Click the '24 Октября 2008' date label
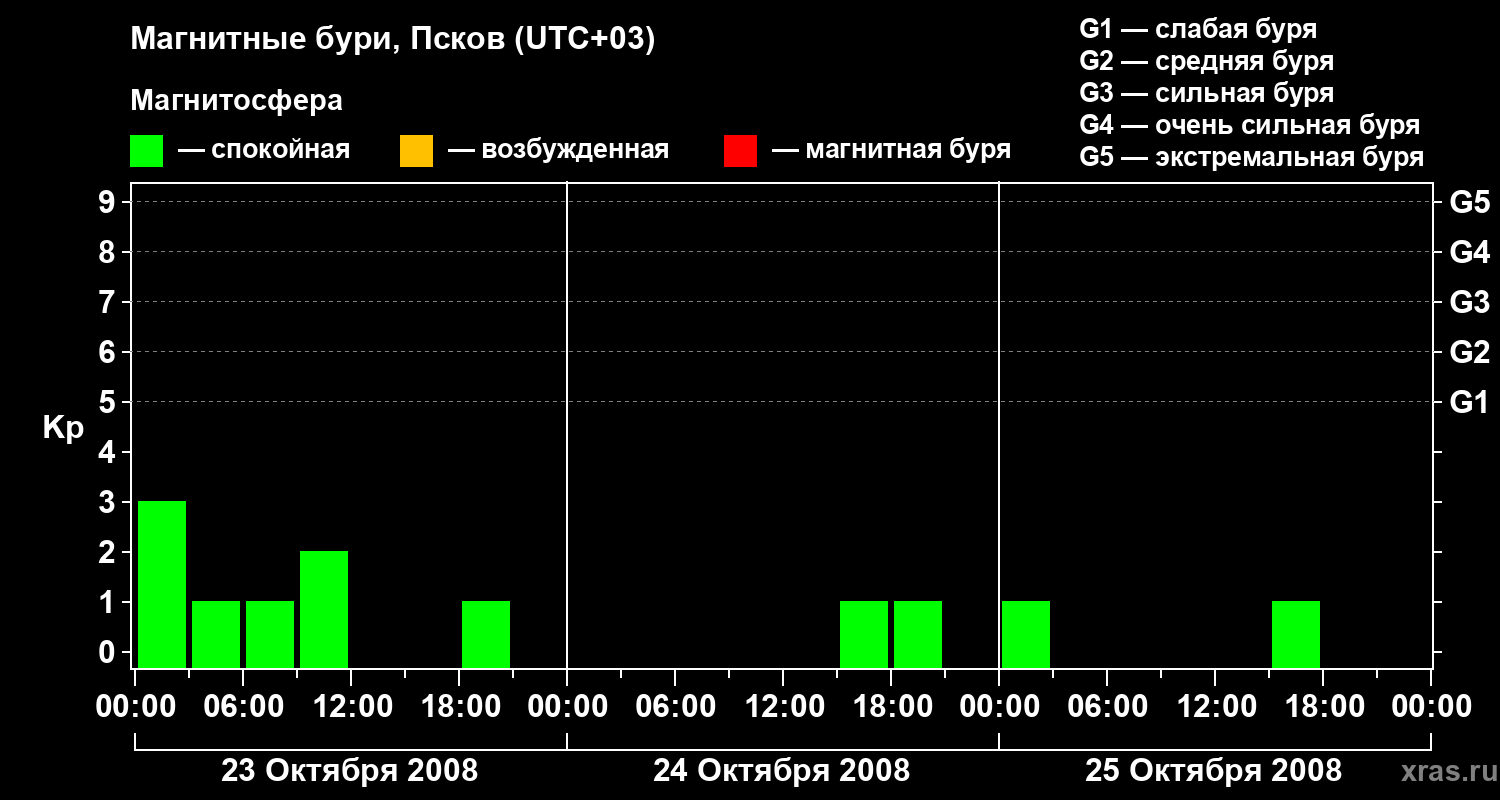 point(781,771)
